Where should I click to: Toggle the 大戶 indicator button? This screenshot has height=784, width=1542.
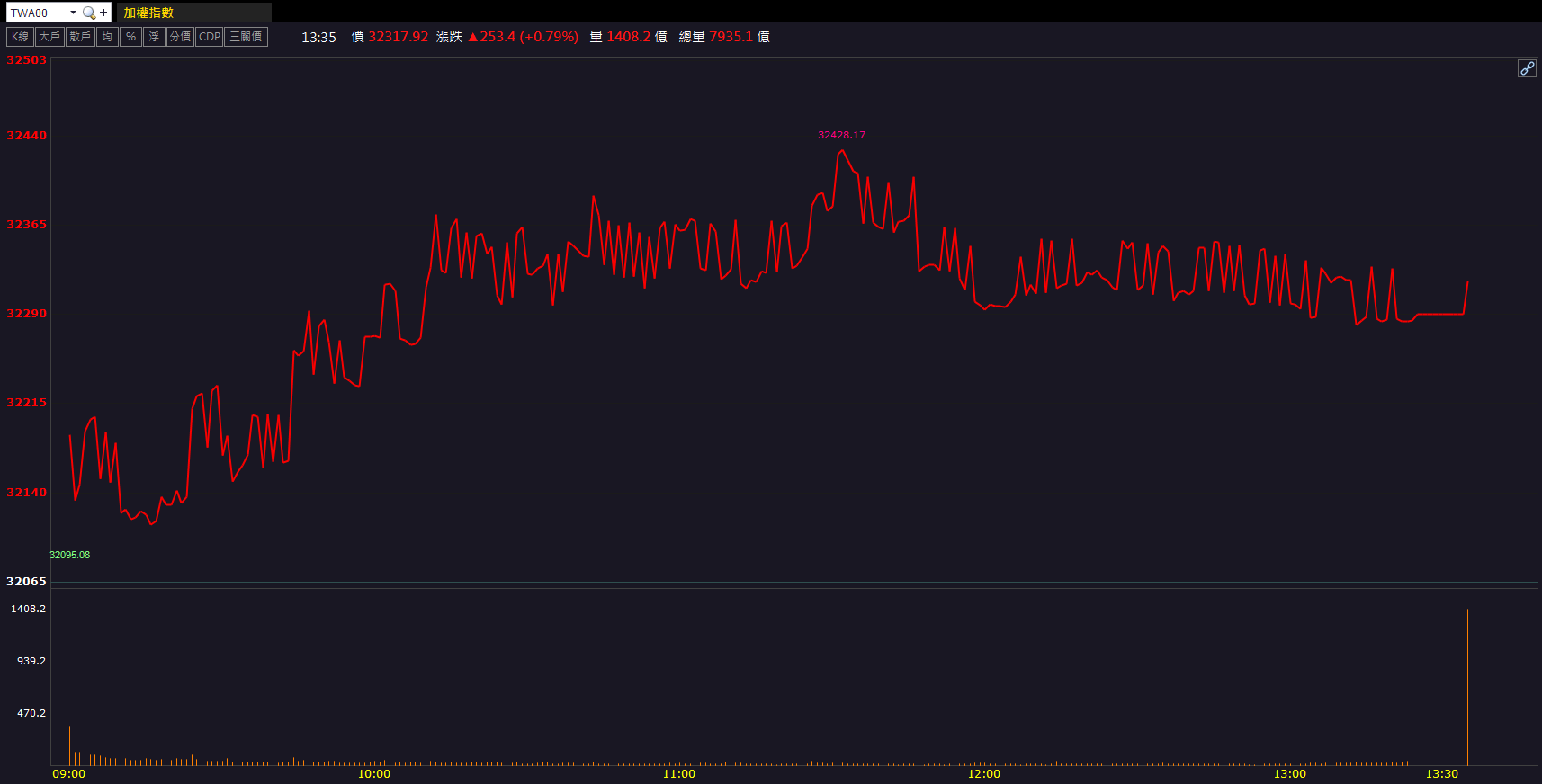tap(49, 37)
